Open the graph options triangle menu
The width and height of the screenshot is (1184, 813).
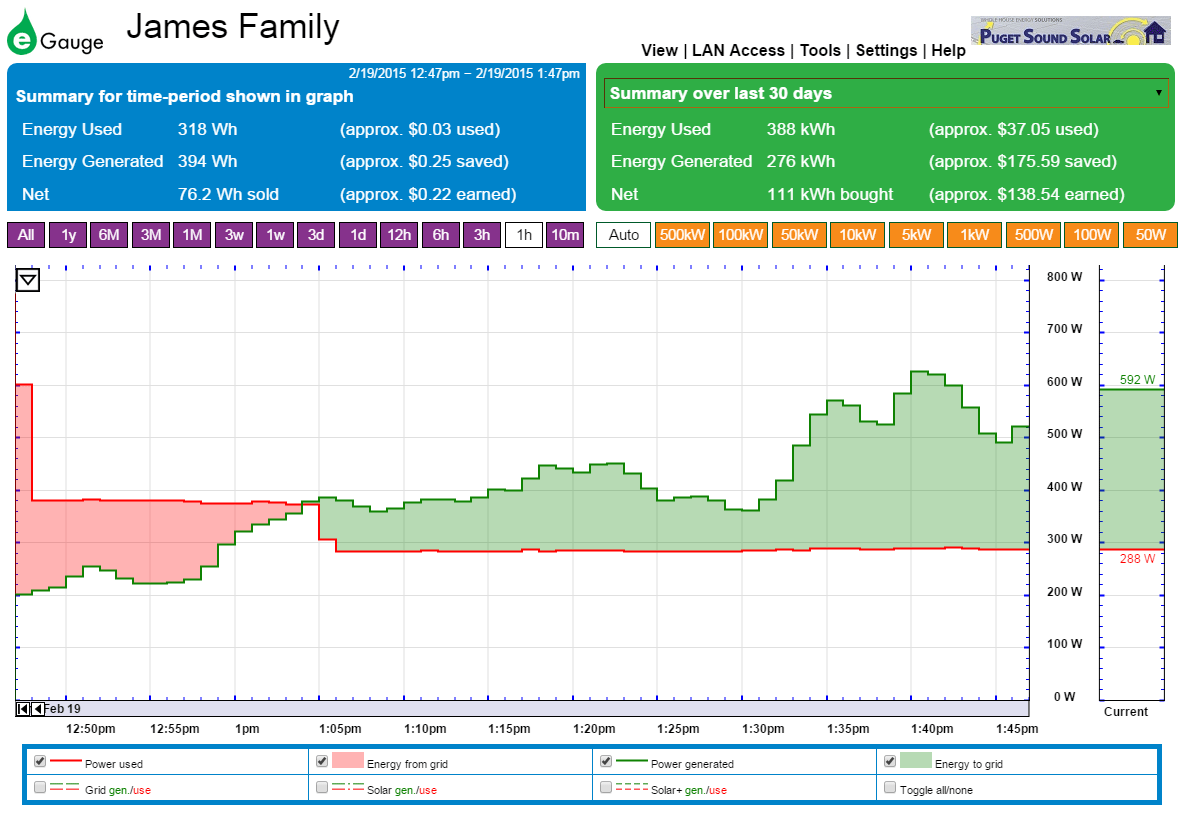point(28,281)
